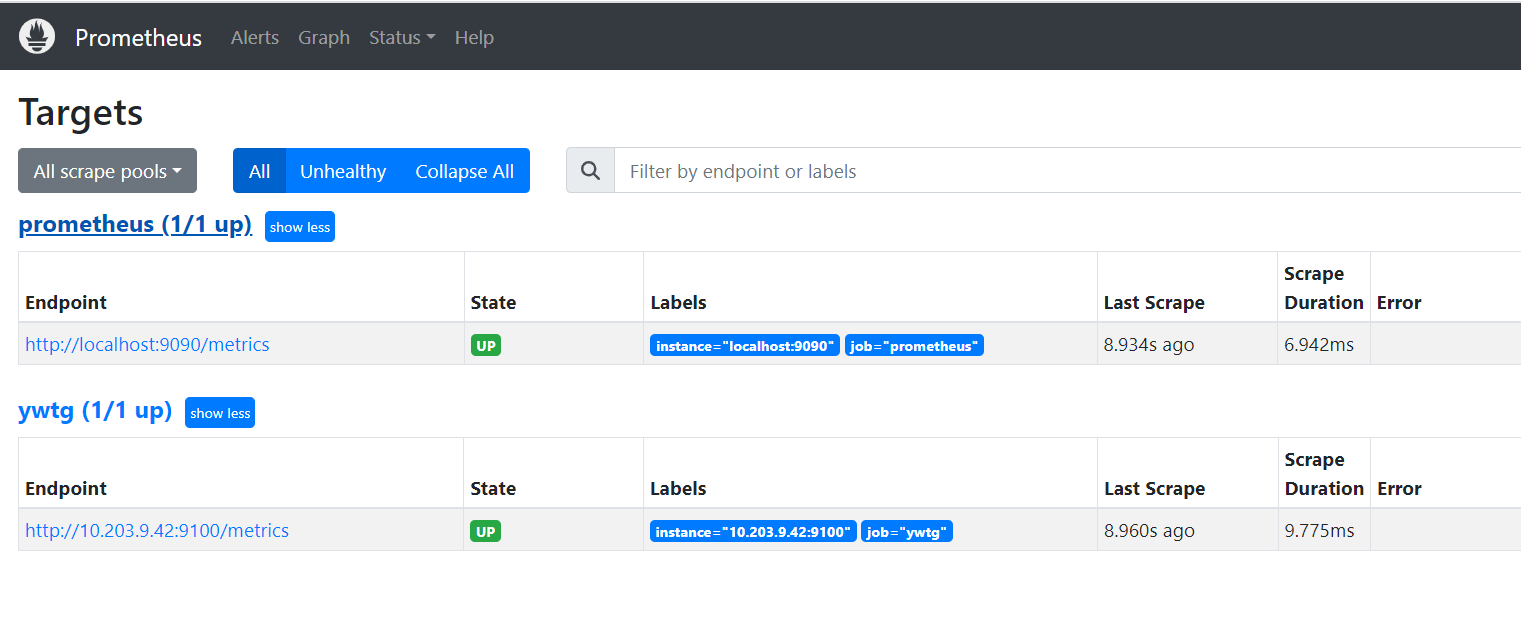Open the Alerts page
1521x630 pixels.
[254, 37]
